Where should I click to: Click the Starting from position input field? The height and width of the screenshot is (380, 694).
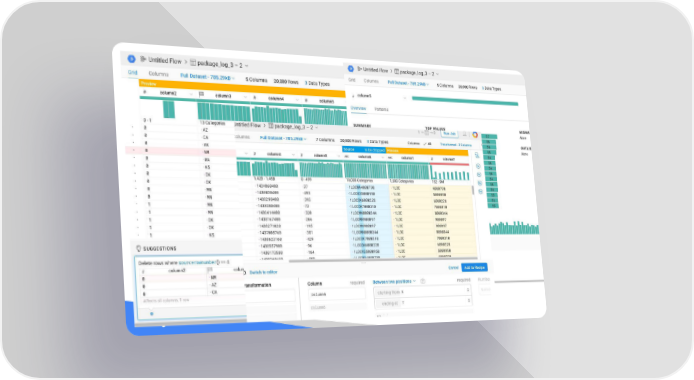423,292
